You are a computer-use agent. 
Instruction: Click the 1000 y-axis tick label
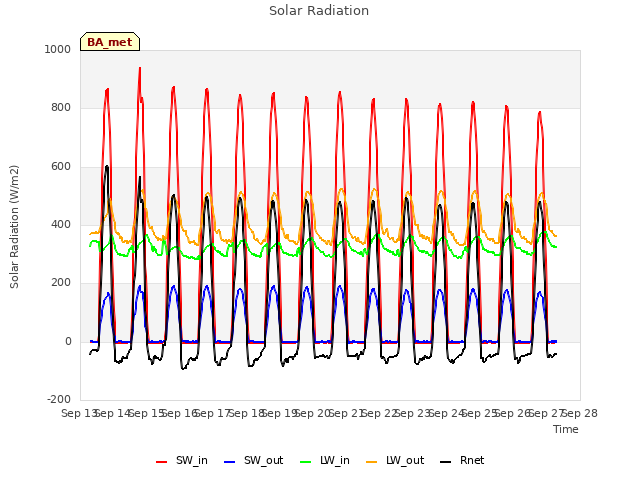tap(58, 49)
